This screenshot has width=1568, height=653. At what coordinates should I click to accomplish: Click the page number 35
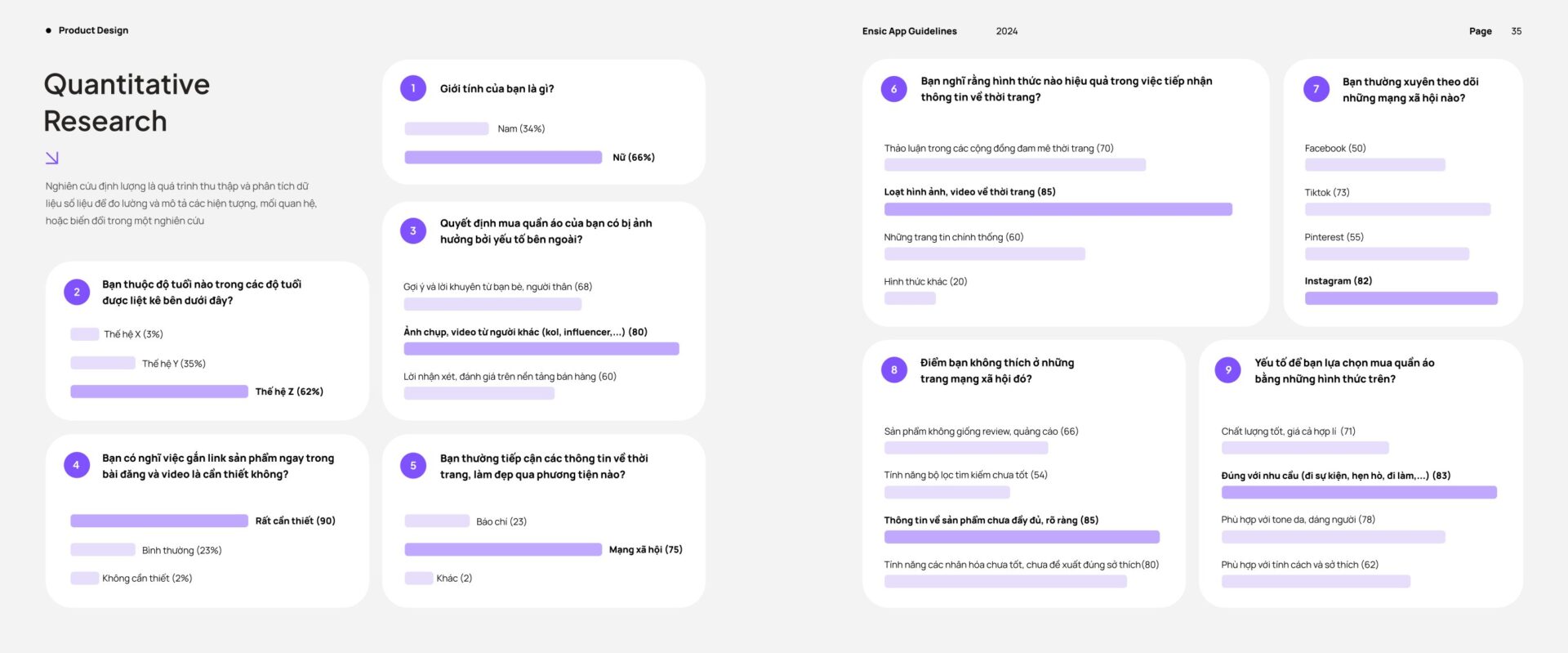(1516, 31)
